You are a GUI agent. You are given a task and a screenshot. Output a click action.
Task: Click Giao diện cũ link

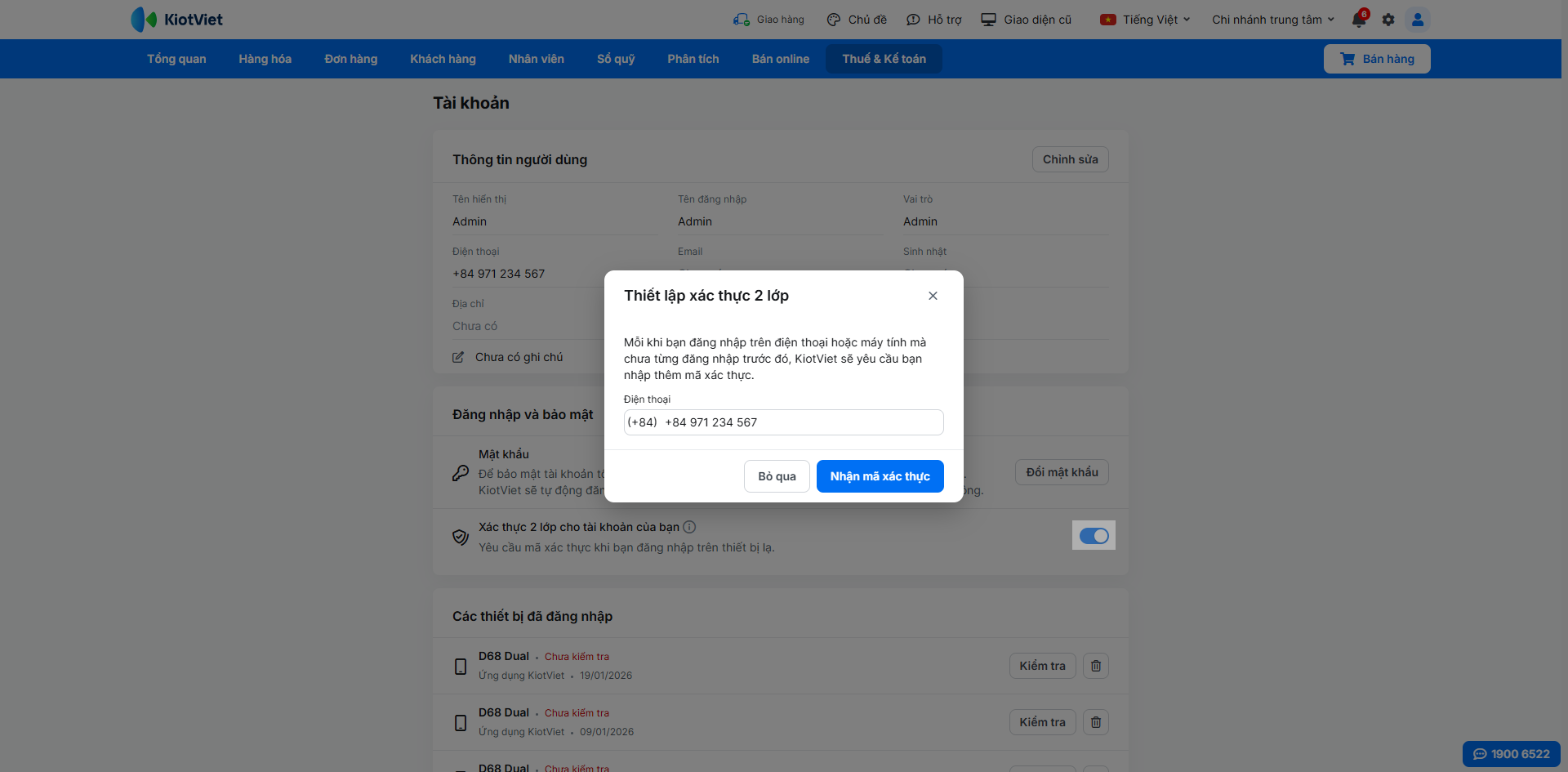(1027, 20)
